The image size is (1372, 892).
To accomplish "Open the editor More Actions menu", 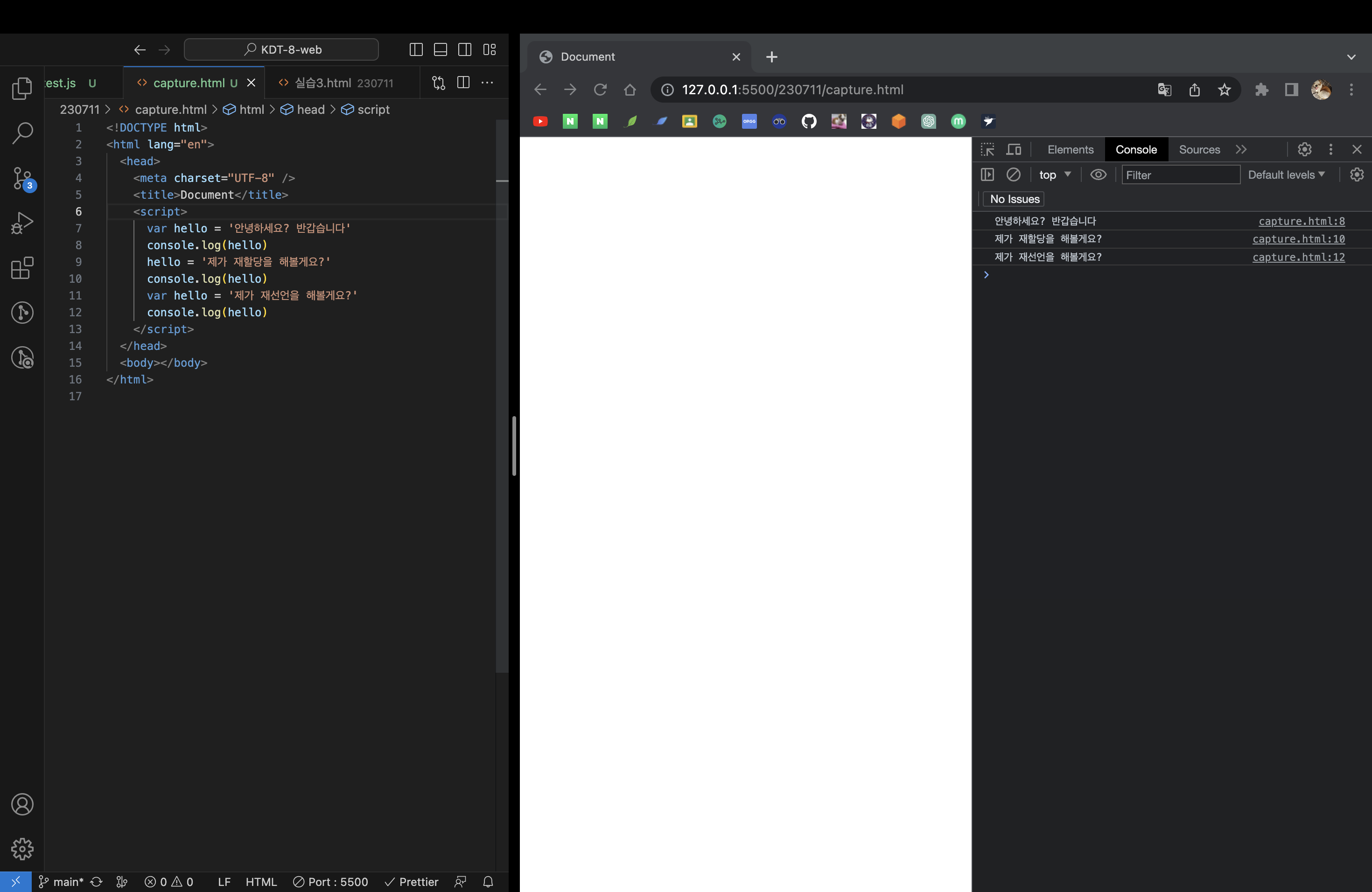I will (x=487, y=83).
